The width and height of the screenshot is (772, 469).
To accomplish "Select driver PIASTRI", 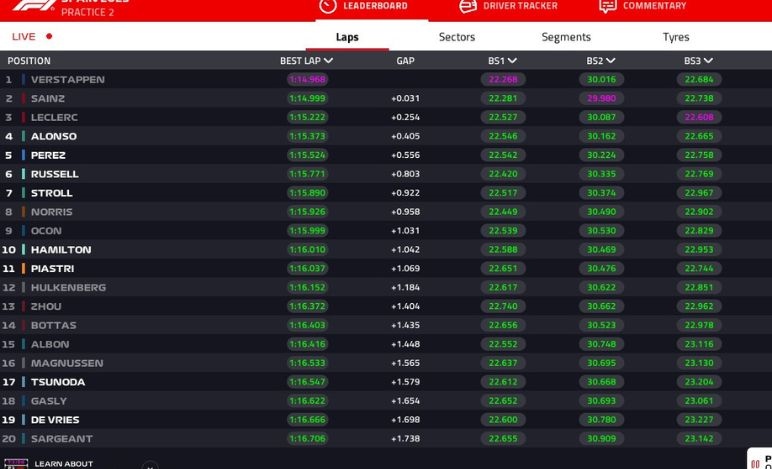I will tap(52, 269).
